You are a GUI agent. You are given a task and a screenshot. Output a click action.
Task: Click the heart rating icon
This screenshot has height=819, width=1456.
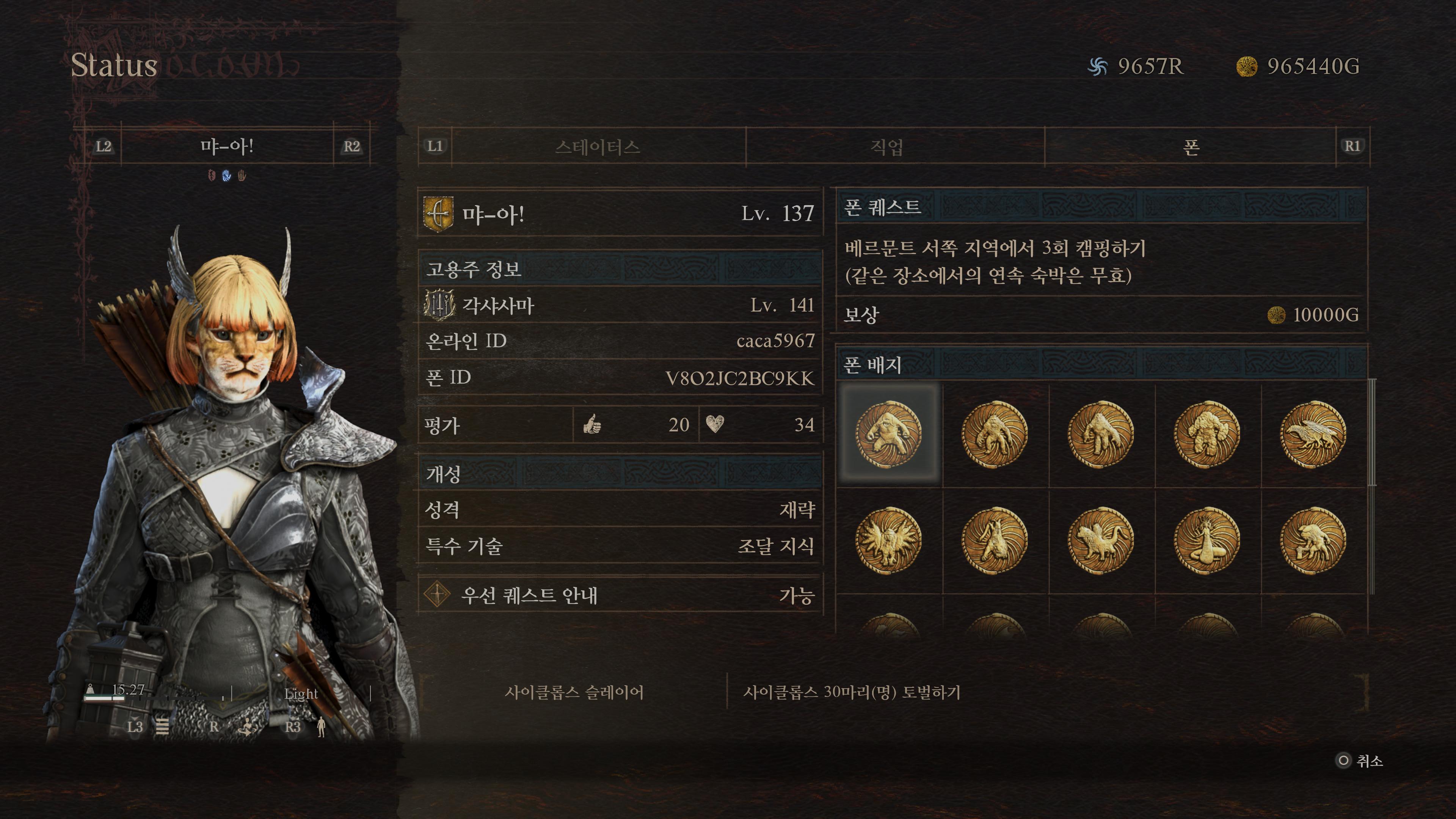715,424
